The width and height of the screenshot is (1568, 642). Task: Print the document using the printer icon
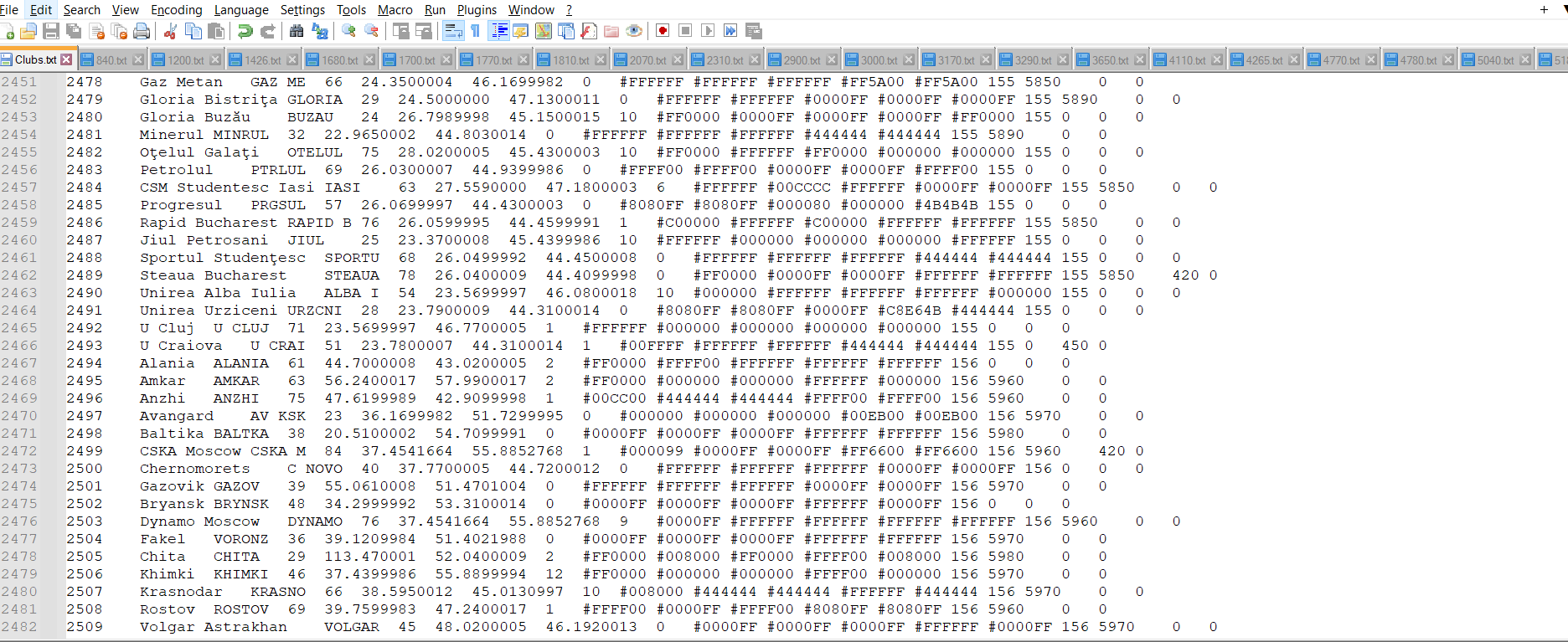coord(142,32)
